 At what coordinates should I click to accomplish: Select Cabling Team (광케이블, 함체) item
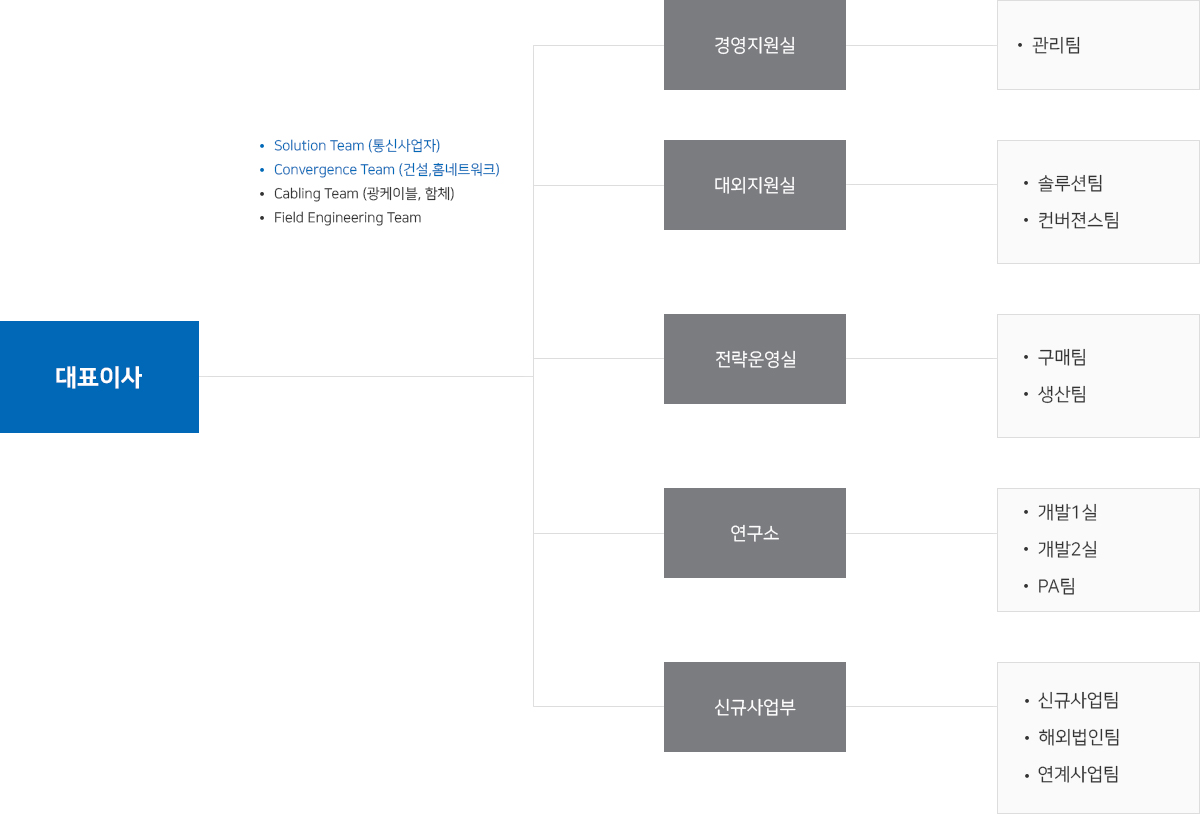pos(364,194)
